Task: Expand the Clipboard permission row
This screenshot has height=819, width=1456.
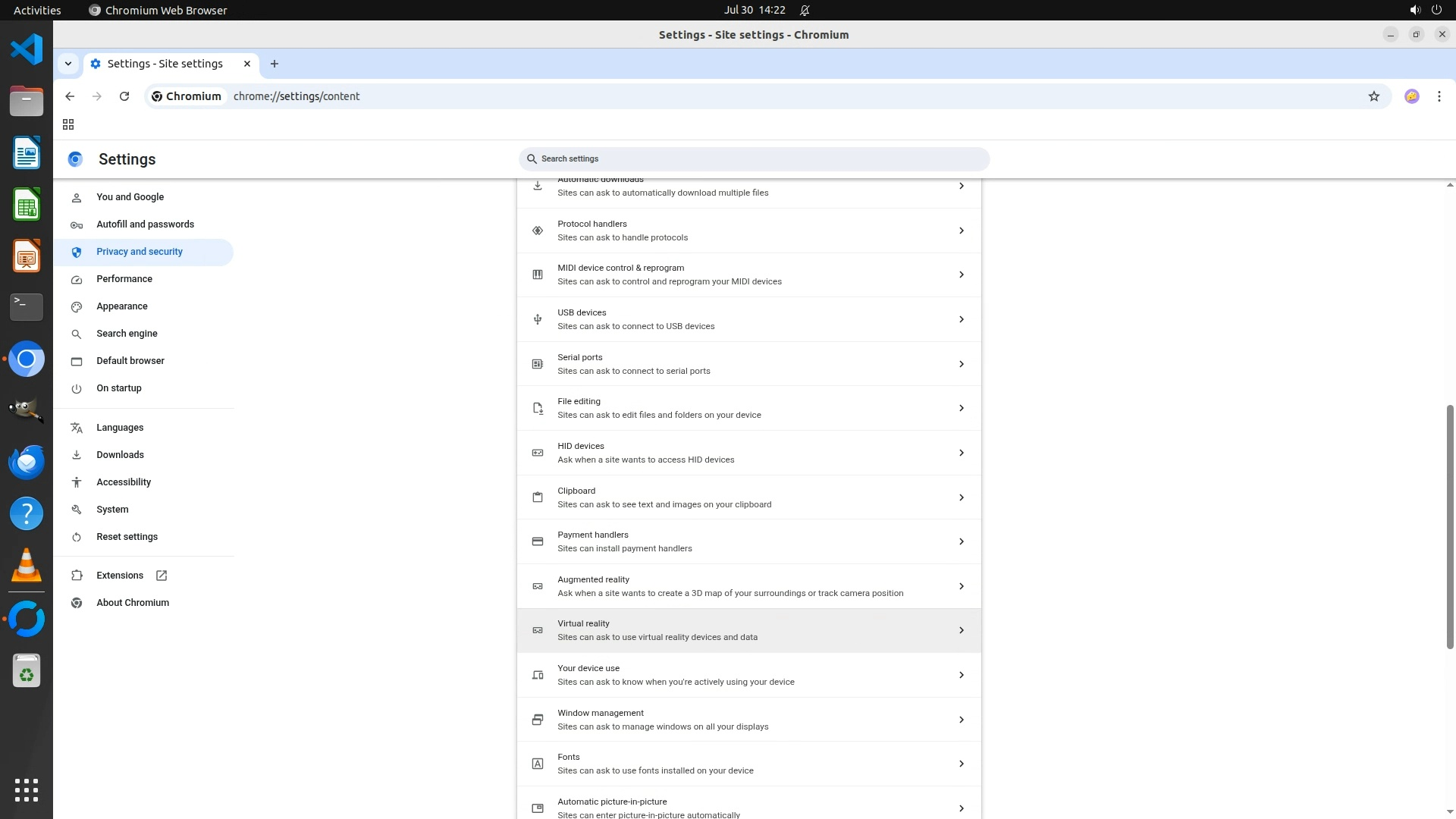Action: (x=748, y=497)
